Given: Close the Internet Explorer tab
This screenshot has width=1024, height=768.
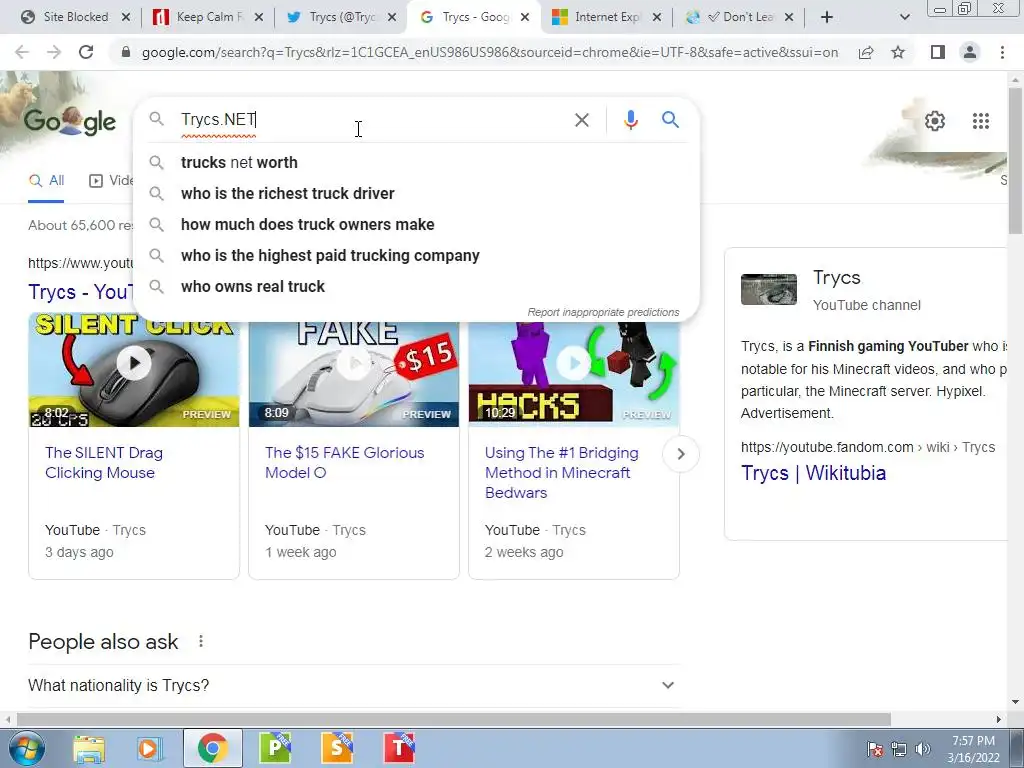Looking at the screenshot, I should click(x=657, y=18).
